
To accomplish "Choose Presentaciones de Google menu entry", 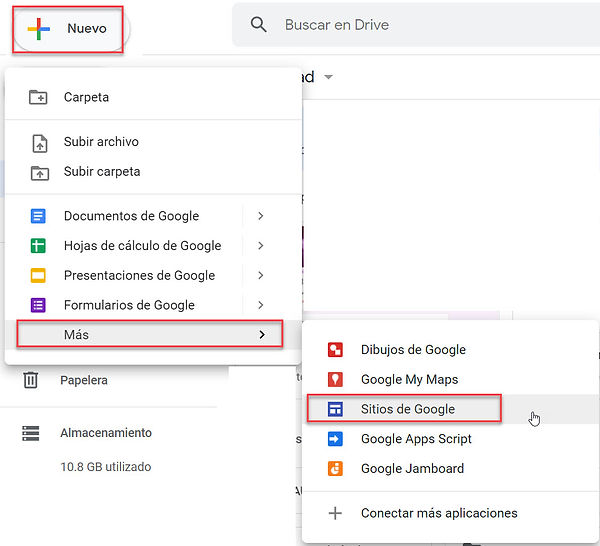I will pos(153,275).
